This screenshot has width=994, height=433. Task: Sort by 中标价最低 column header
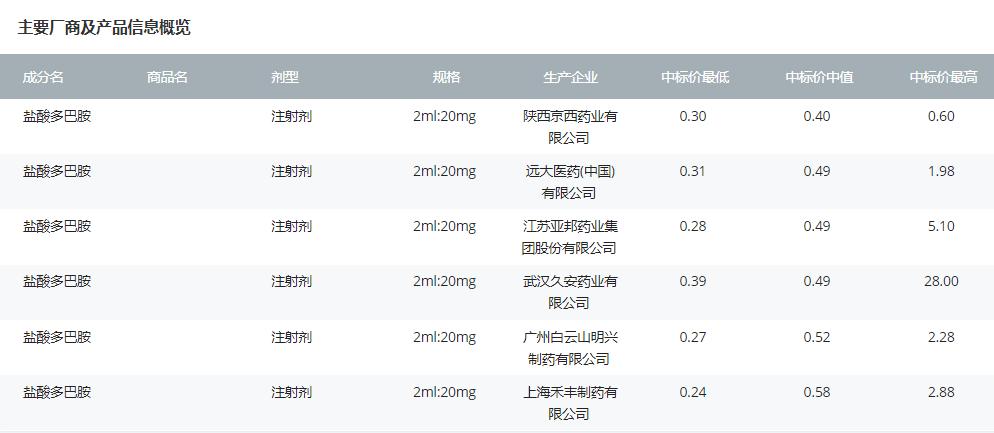[x=694, y=77]
